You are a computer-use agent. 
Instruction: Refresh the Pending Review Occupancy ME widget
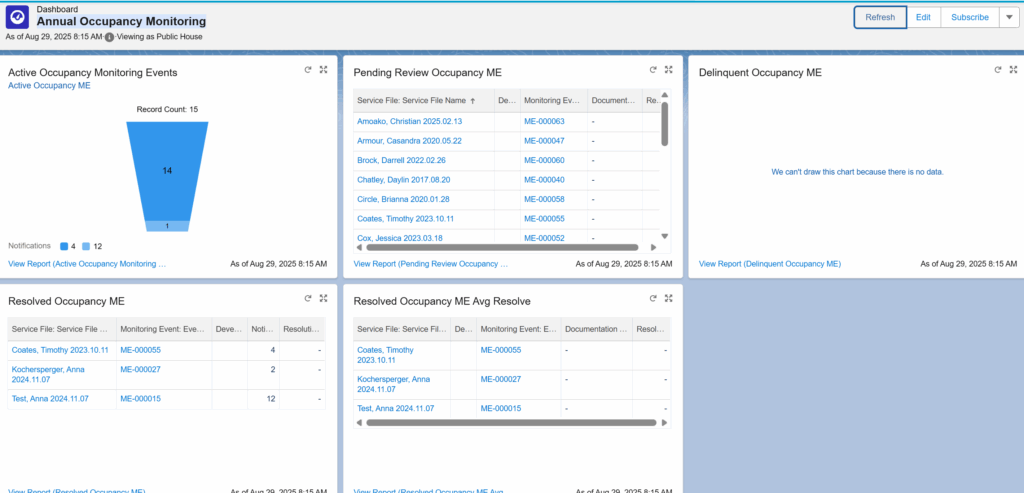click(652, 70)
